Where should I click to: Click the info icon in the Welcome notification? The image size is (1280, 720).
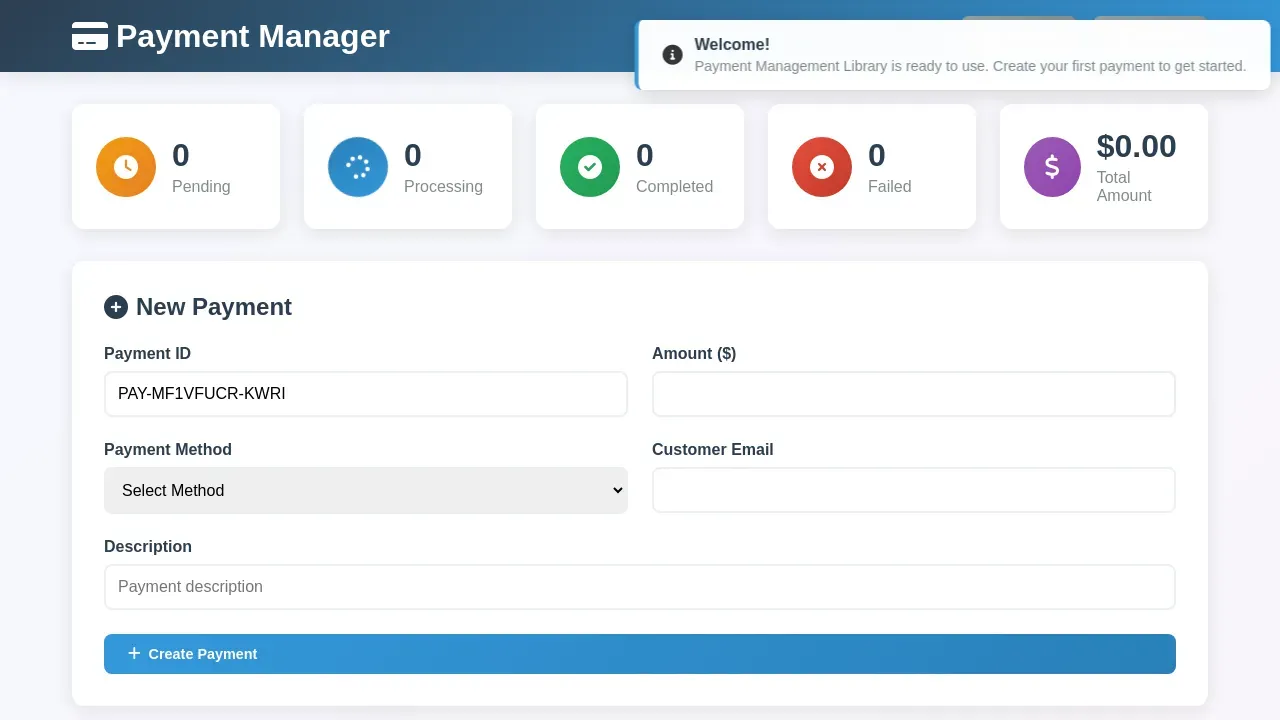tap(671, 55)
